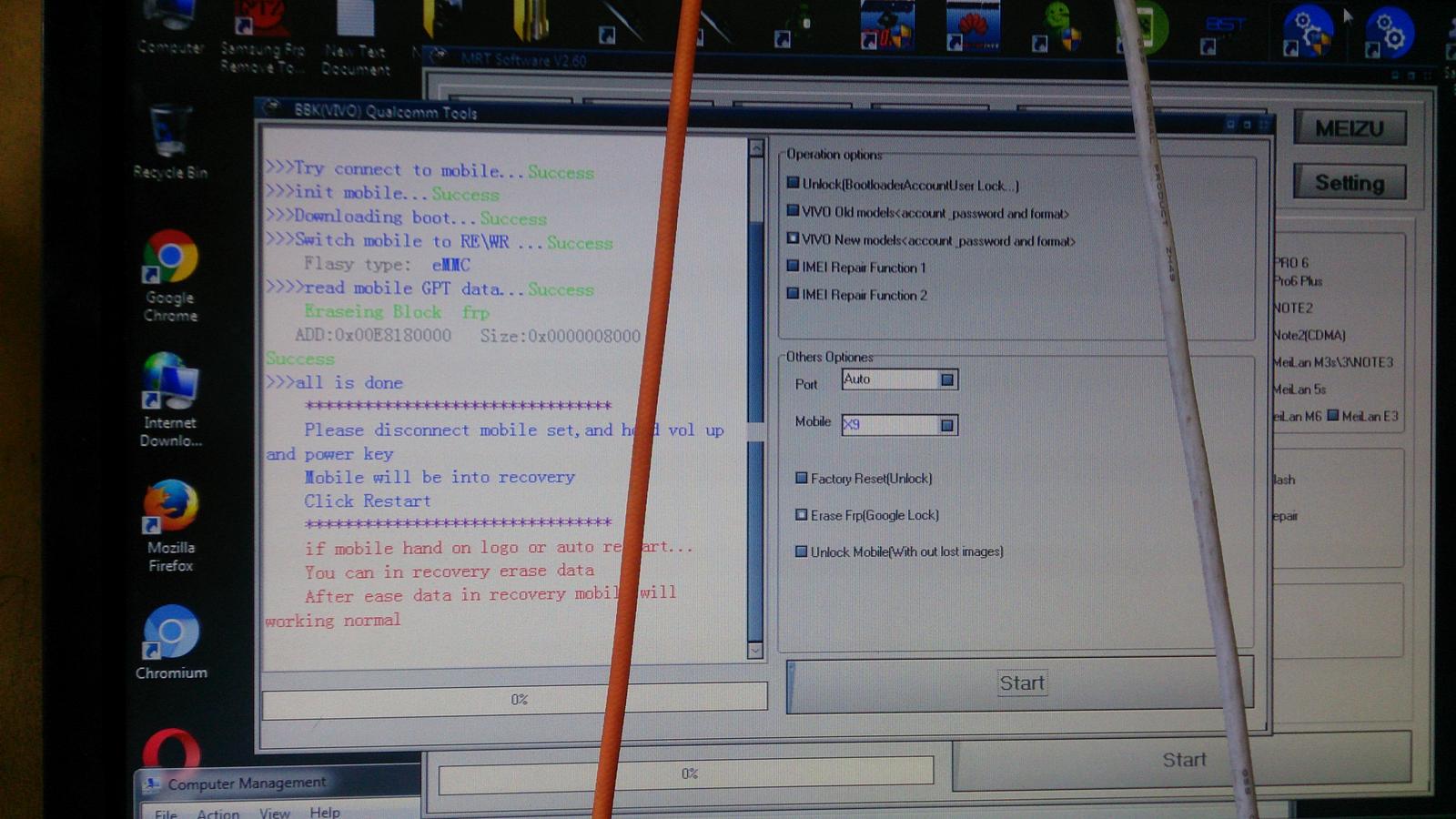Screen dimensions: 1456x819
Task: Click log line 'You can in recovery erase data'
Action: (450, 571)
